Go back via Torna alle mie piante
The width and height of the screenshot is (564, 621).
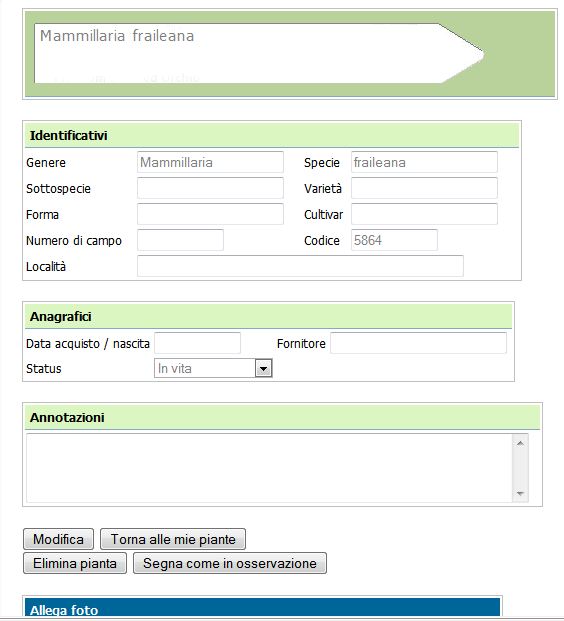pyautogui.click(x=173, y=539)
